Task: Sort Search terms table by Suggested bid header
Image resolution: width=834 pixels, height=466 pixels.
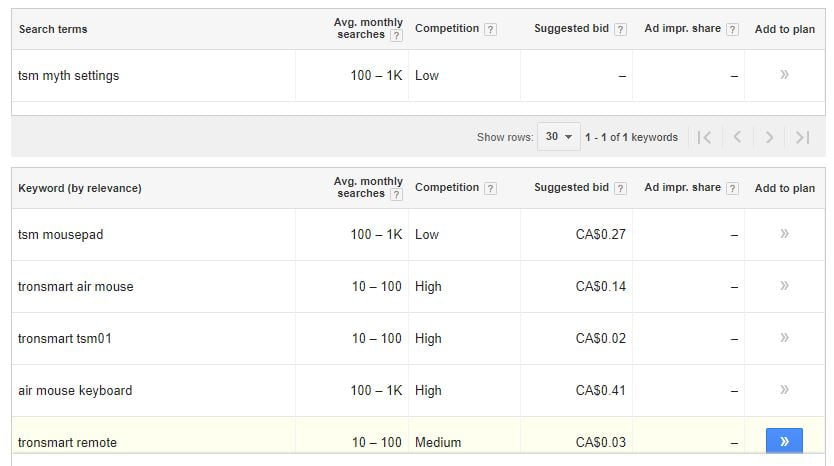Action: (571, 28)
